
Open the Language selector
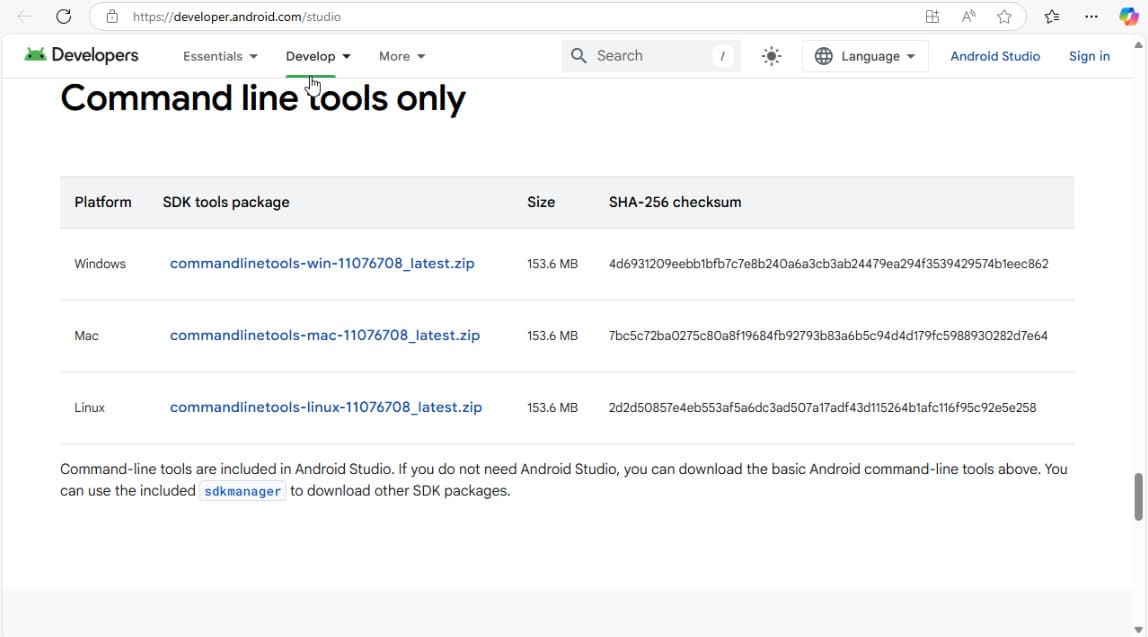pyautogui.click(x=866, y=56)
